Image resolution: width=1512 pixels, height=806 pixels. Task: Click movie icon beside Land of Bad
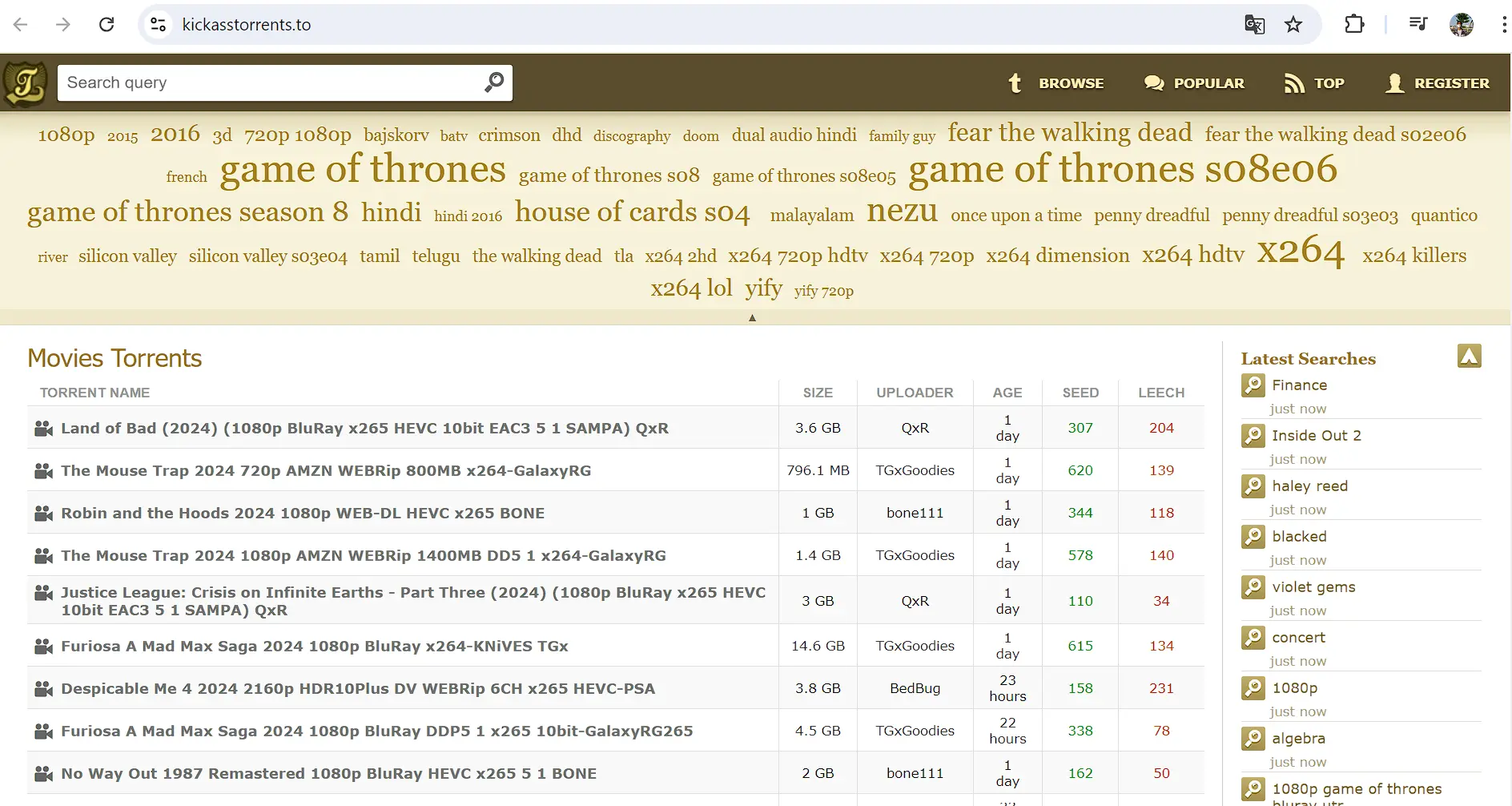tap(43, 429)
